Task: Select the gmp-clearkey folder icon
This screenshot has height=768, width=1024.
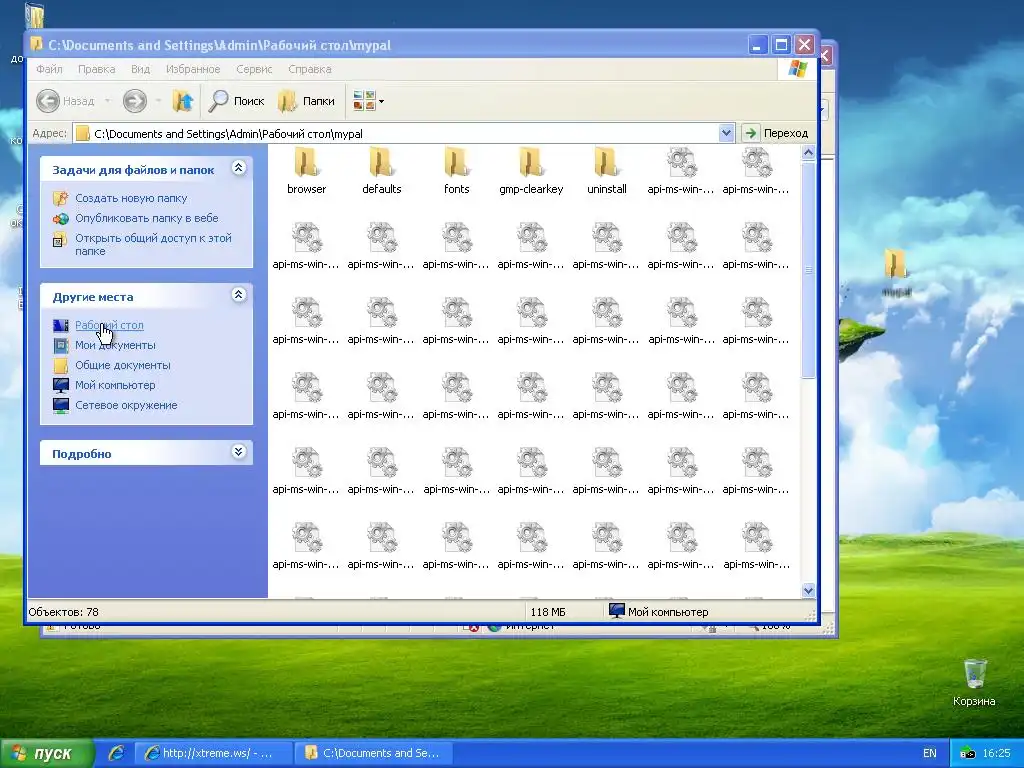Action: [532, 163]
